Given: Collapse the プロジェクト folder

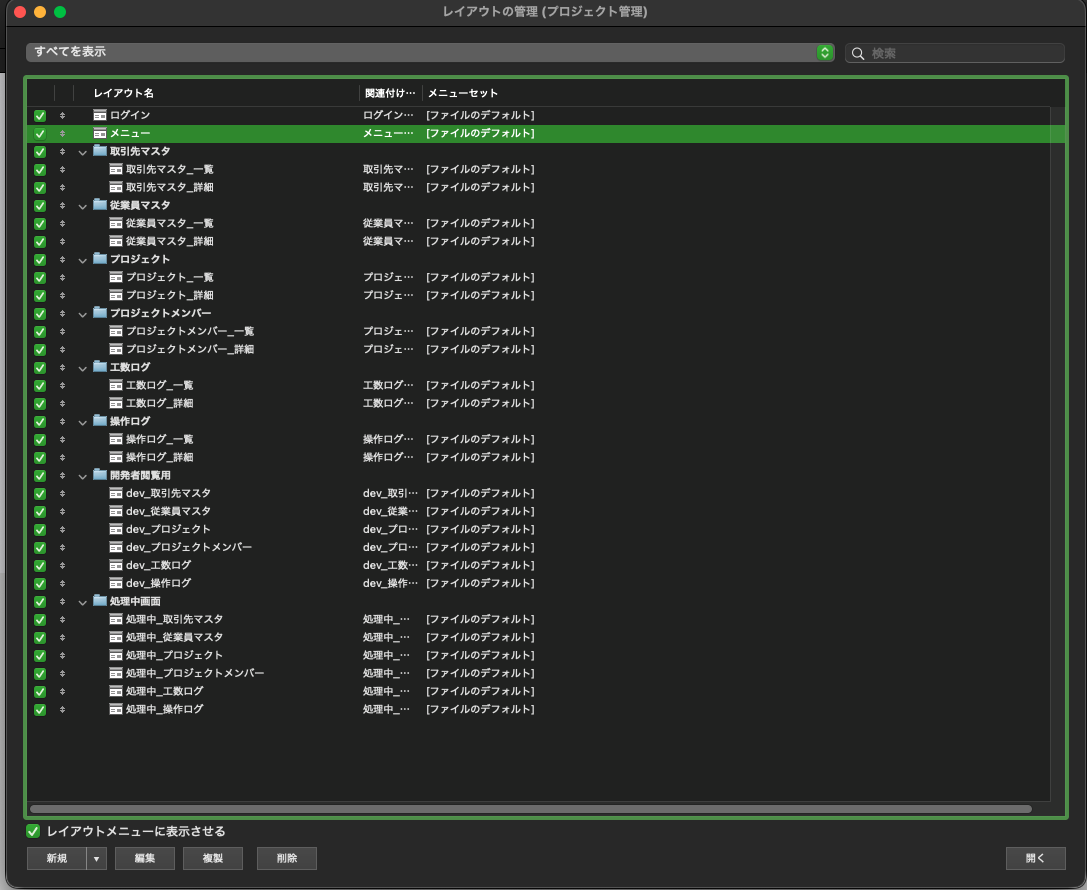Looking at the screenshot, I should coord(82,260).
